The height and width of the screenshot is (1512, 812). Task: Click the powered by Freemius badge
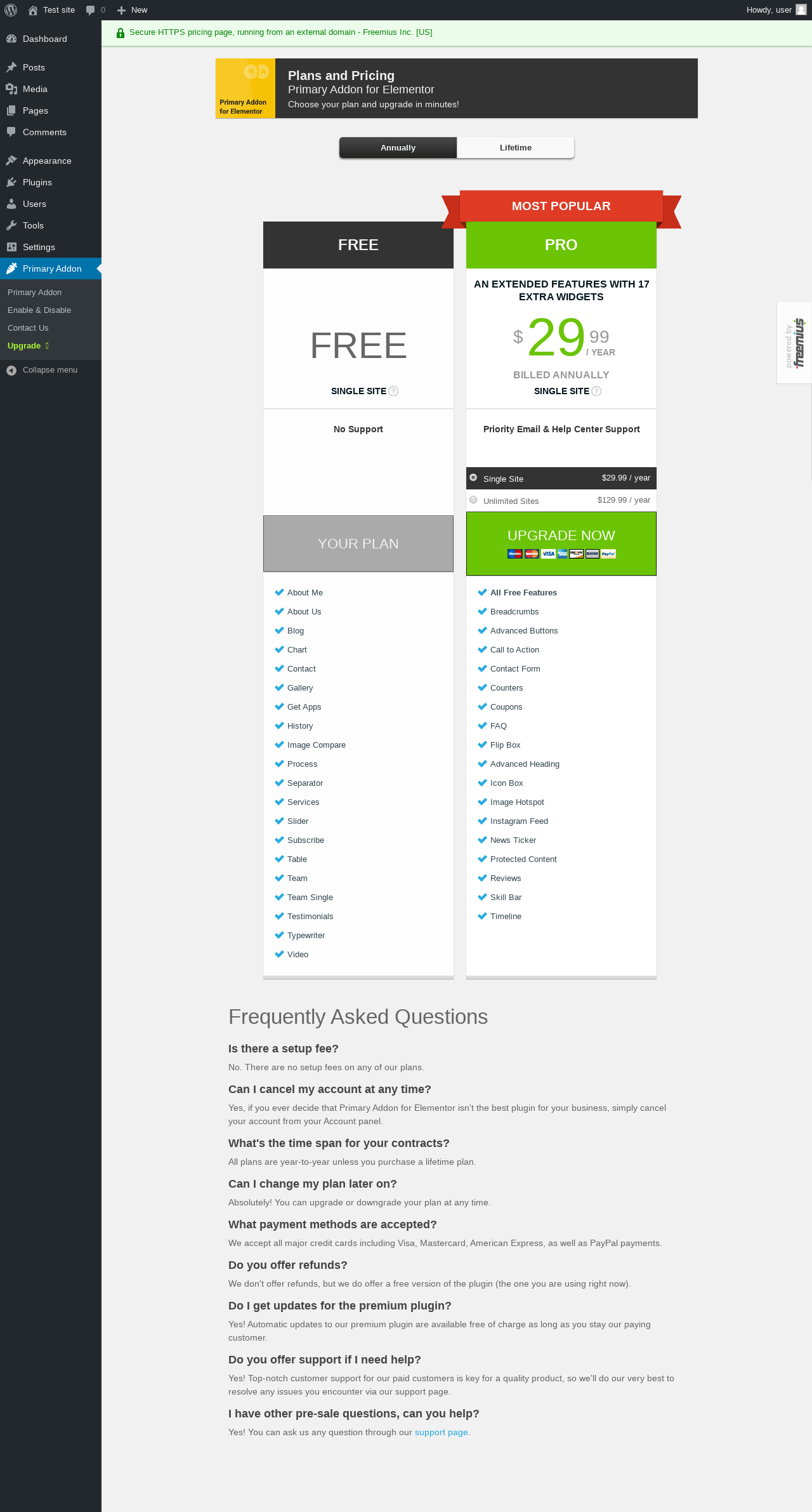(x=795, y=343)
